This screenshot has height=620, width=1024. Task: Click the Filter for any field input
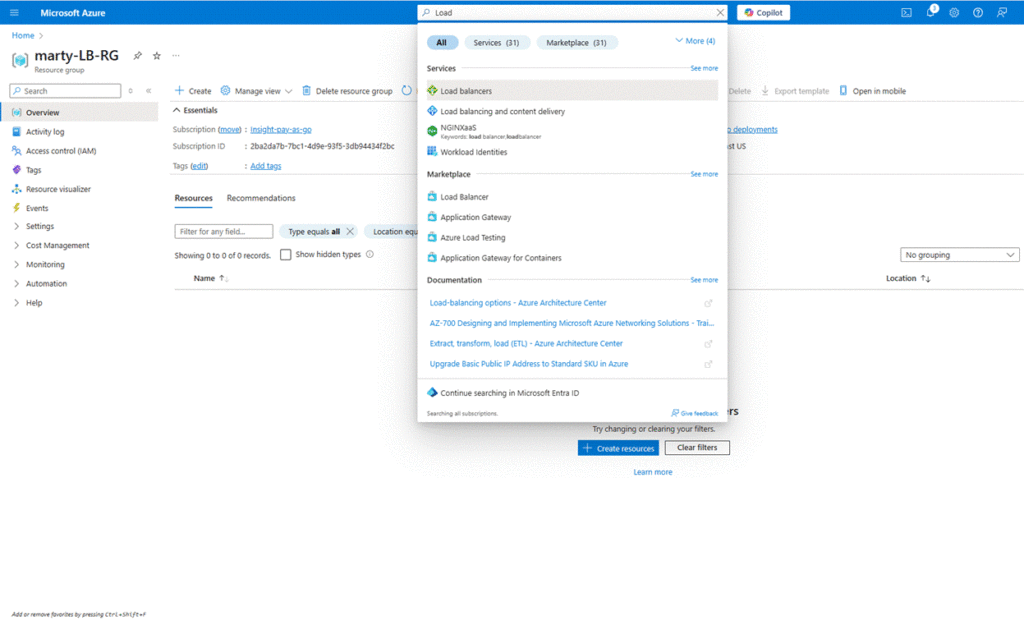(224, 231)
